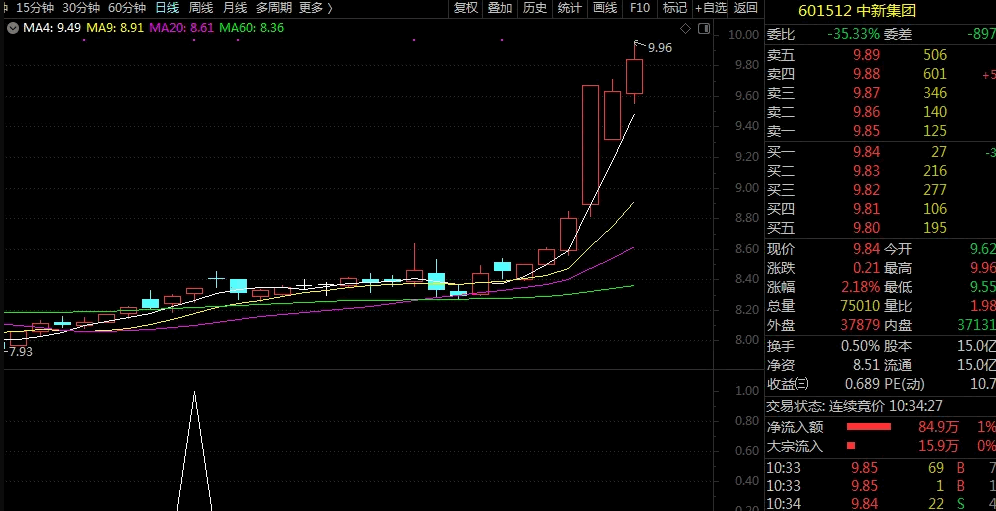Click the 涨幅 2.18% value

tap(861, 287)
